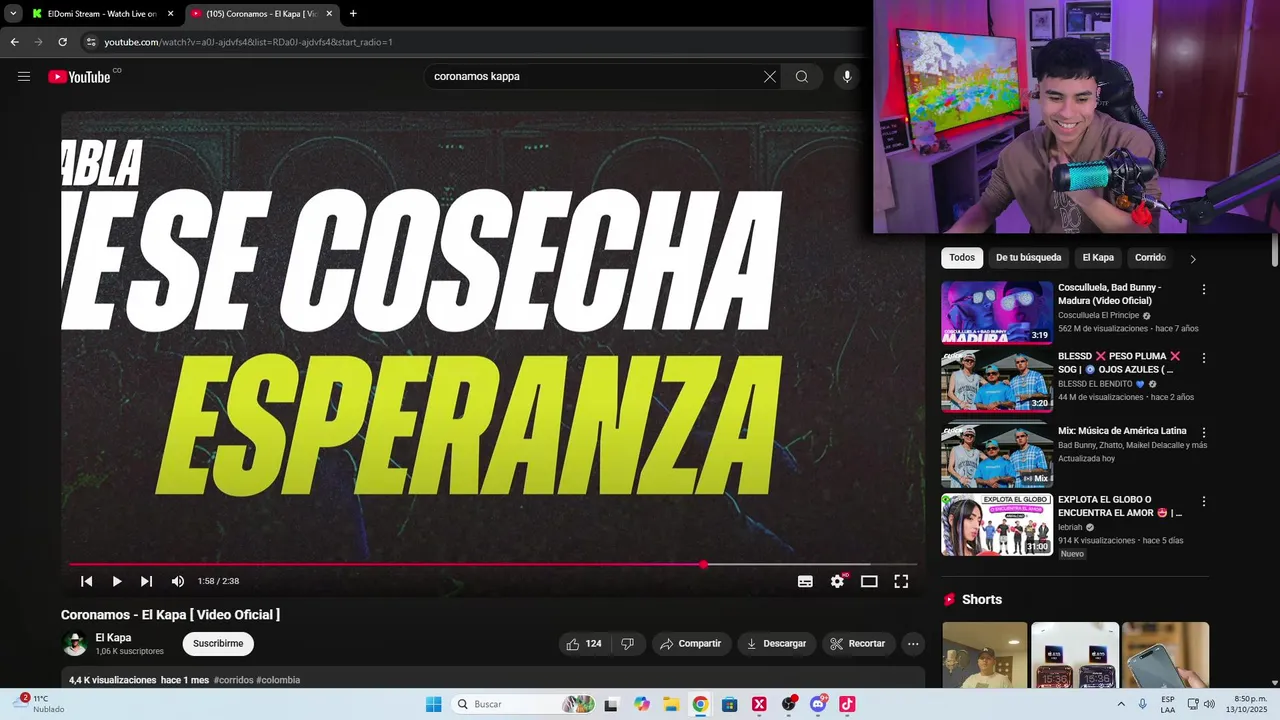Start voice search with microphone
The width and height of the screenshot is (1280, 720).
[847, 76]
